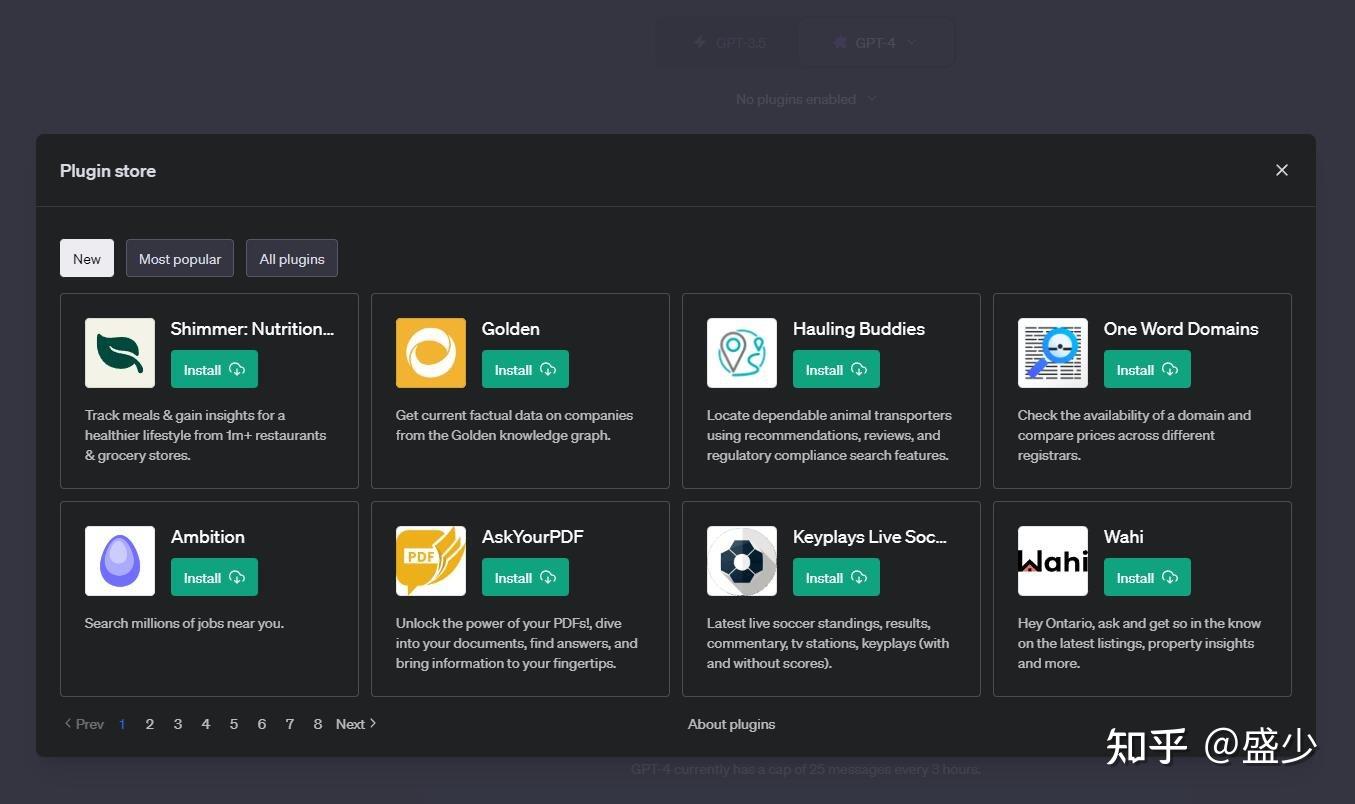Screen dimensions: 1355x804
Task: Install the One Word Domains plugin
Action: point(1147,369)
